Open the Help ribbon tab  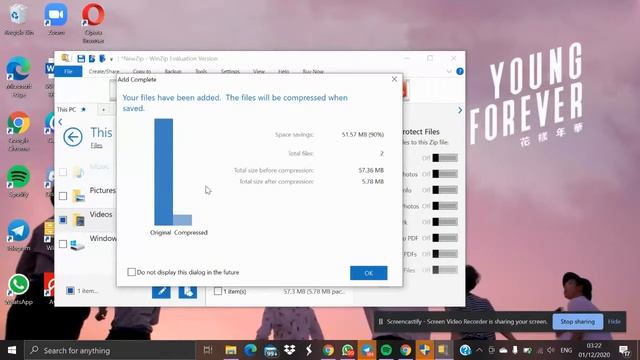pos(284,71)
